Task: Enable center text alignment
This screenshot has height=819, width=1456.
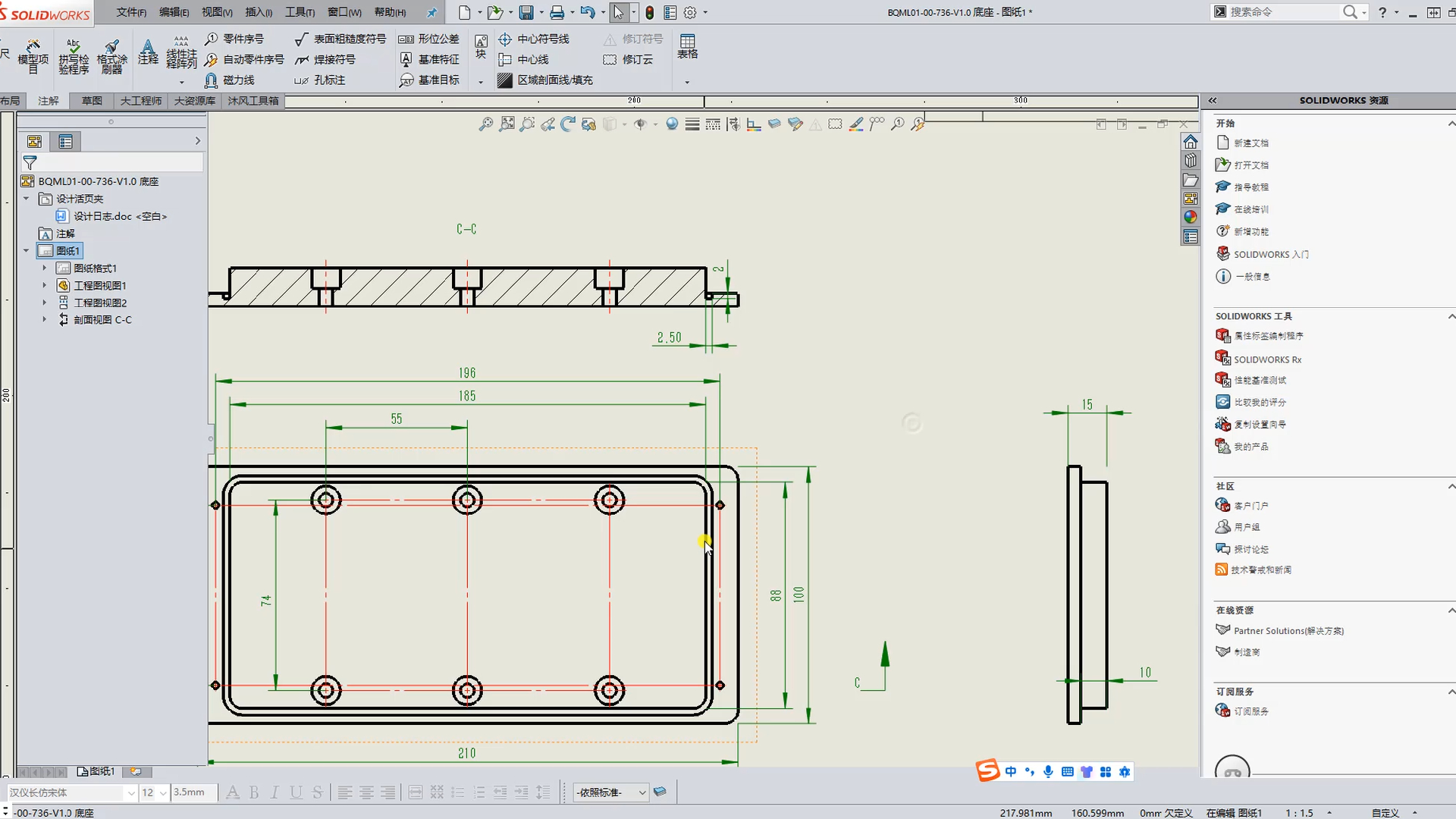Action: 366,792
